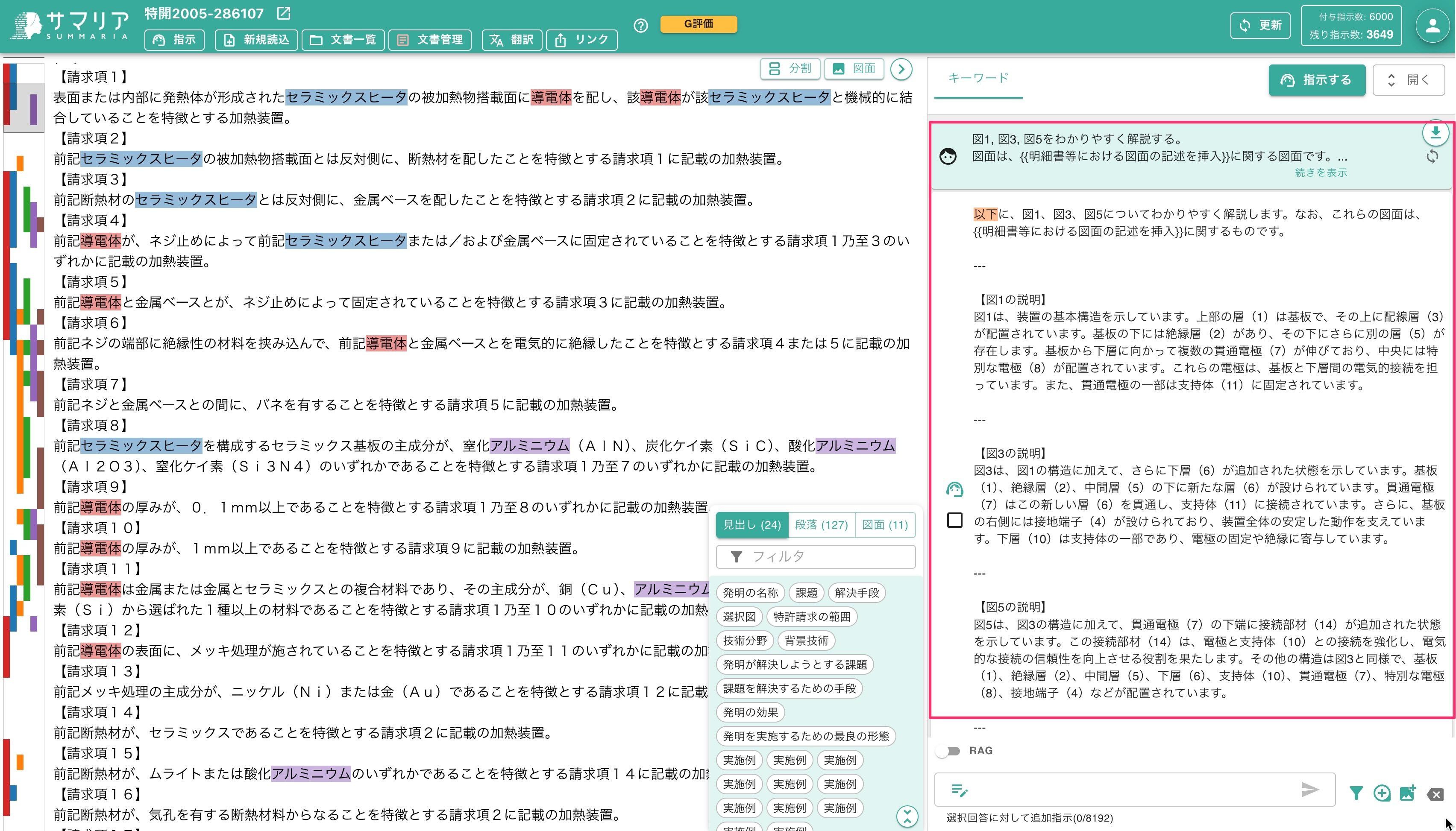Download the AI response with the download icon
The image size is (1456, 831).
pos(1435,133)
